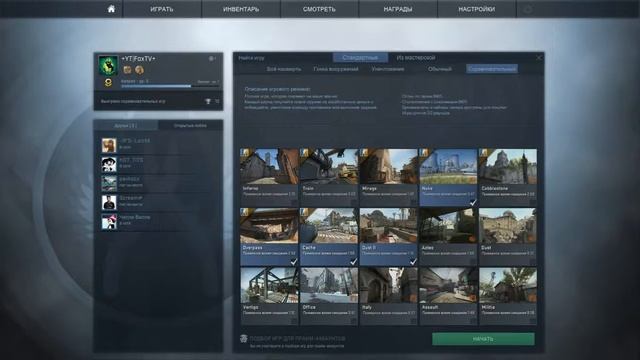Click the bearded-face avatar of the top friend
Viewport: 640px width, 360px height.
[x=109, y=145]
